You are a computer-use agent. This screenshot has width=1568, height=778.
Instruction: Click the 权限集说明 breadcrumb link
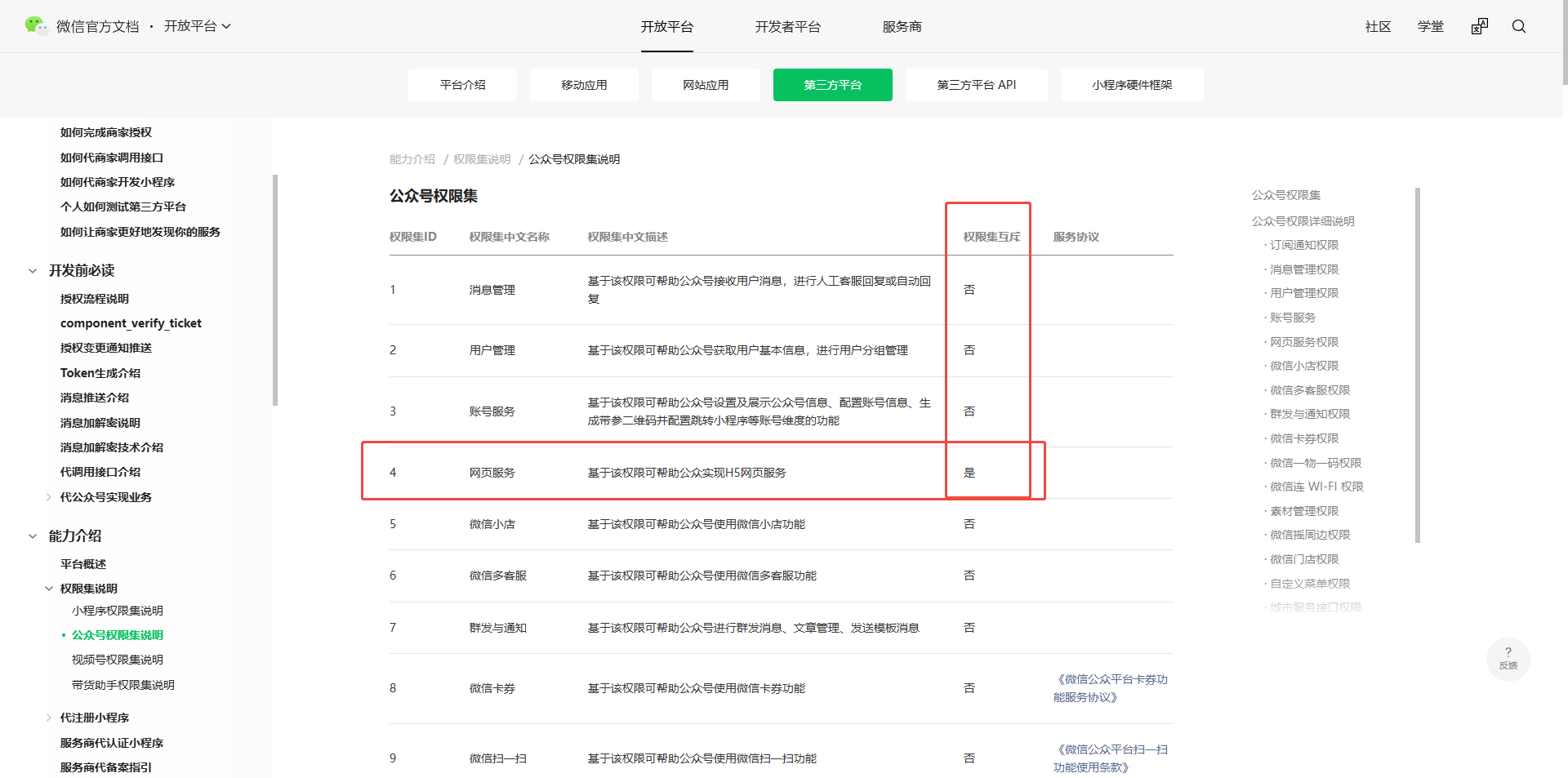(482, 159)
